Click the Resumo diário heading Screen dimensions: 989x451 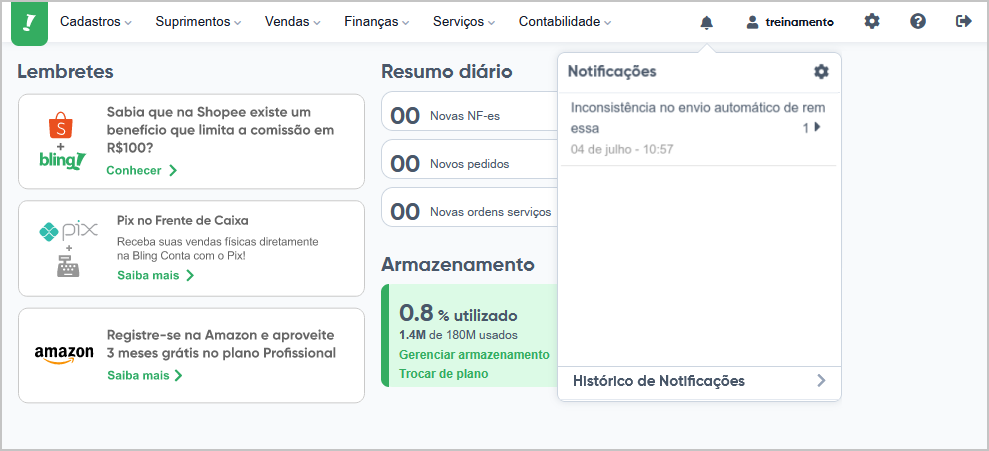447,72
